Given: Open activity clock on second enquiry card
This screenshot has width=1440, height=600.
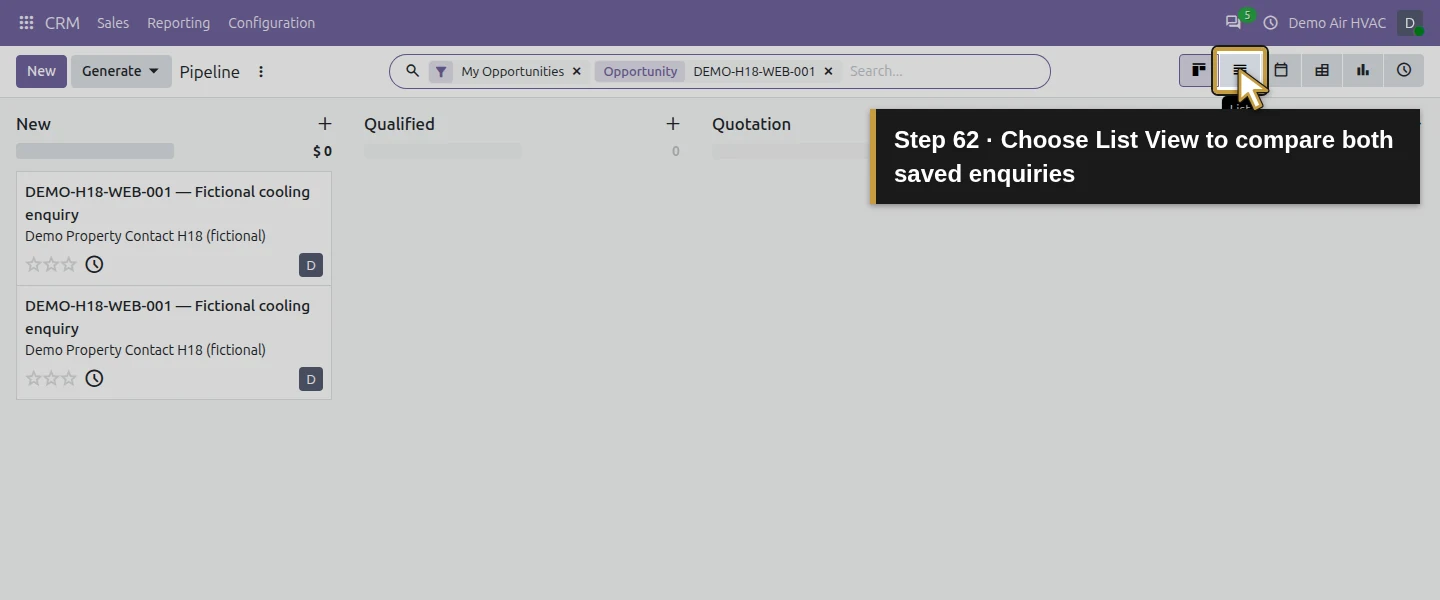Looking at the screenshot, I should click(x=94, y=378).
